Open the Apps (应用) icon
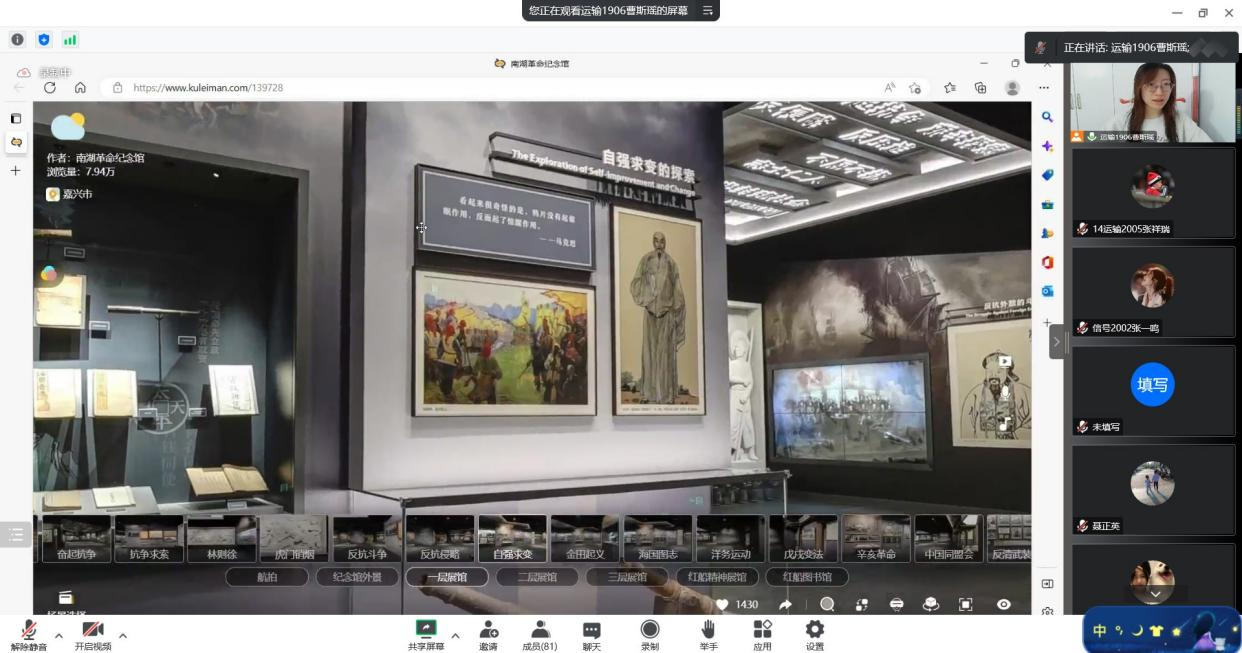1242x653 pixels. coord(762,630)
